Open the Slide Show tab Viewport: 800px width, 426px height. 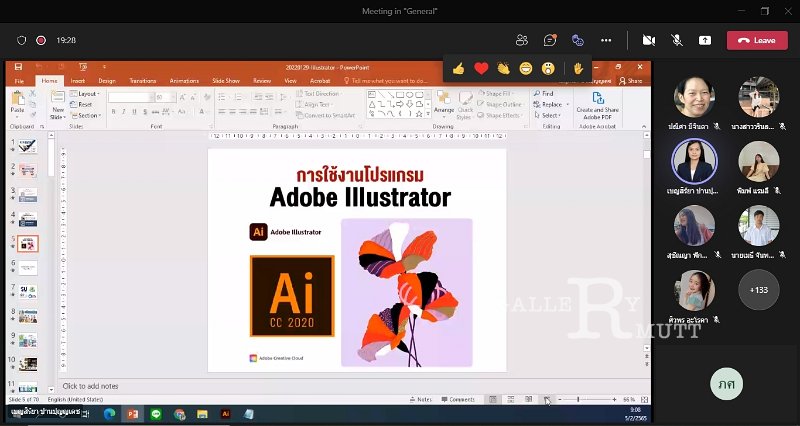[226, 80]
